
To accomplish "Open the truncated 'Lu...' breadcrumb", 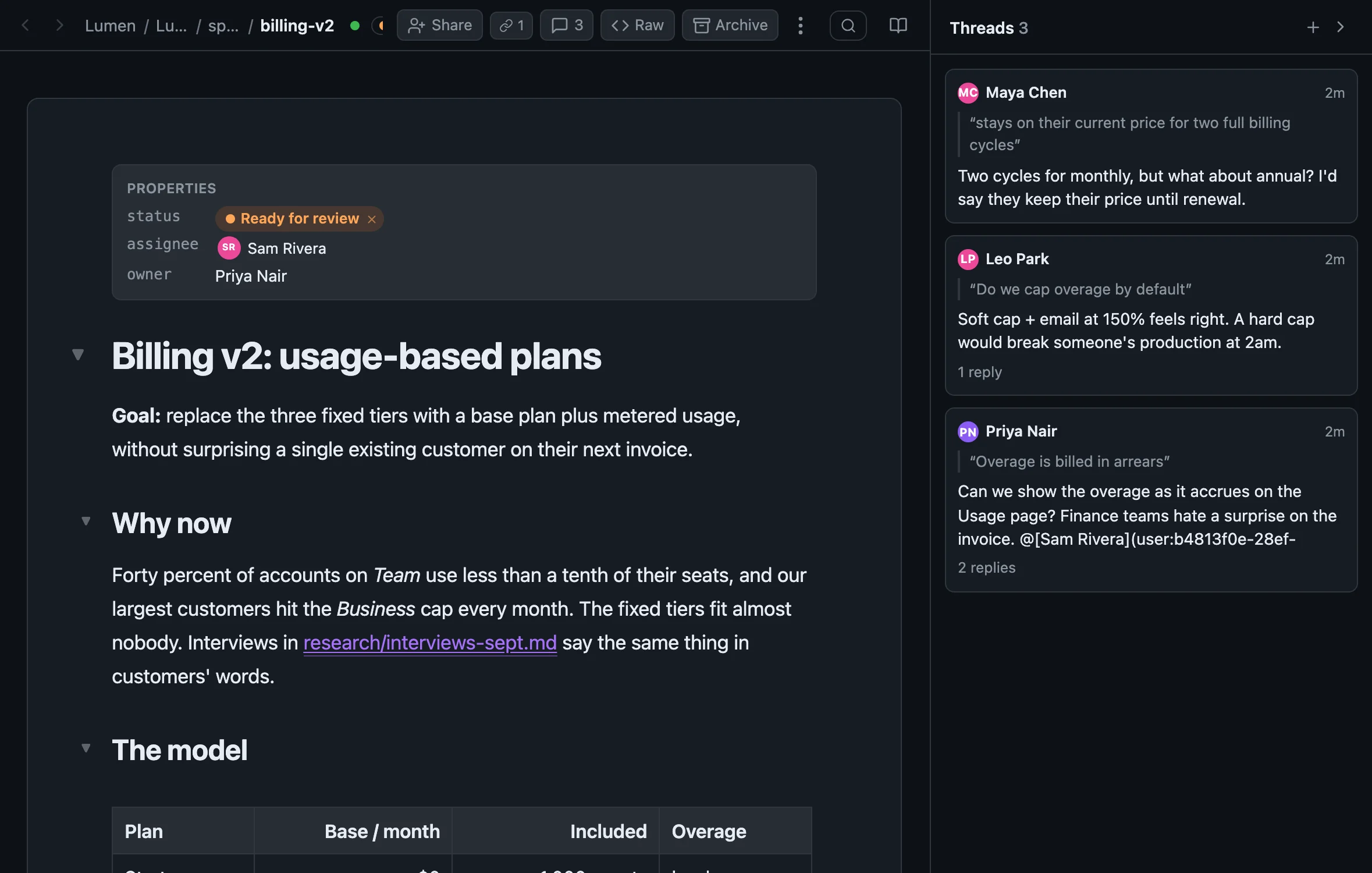I will pos(171,26).
